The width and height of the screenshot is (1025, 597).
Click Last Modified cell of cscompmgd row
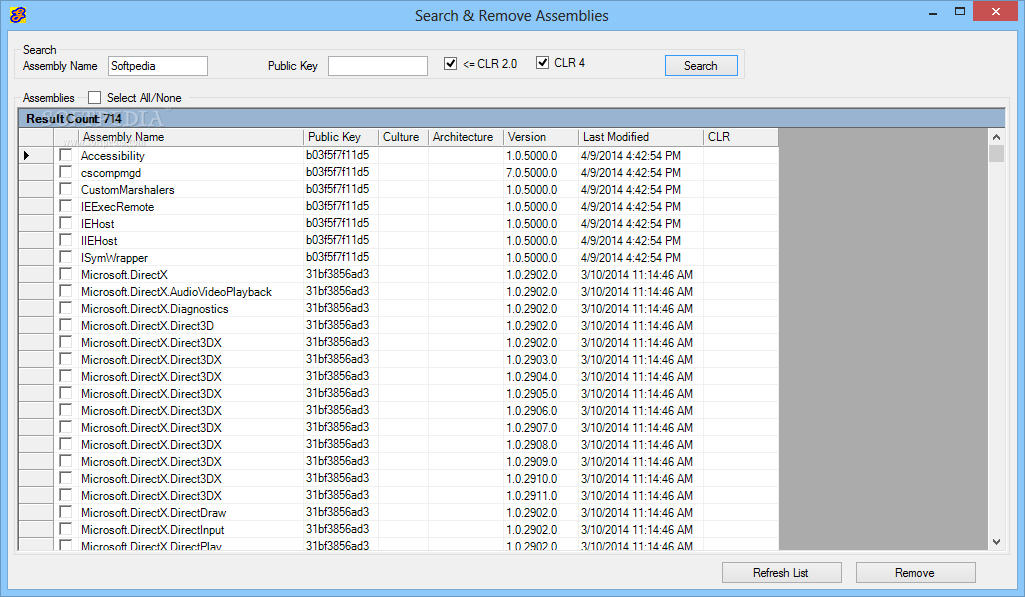[641, 173]
